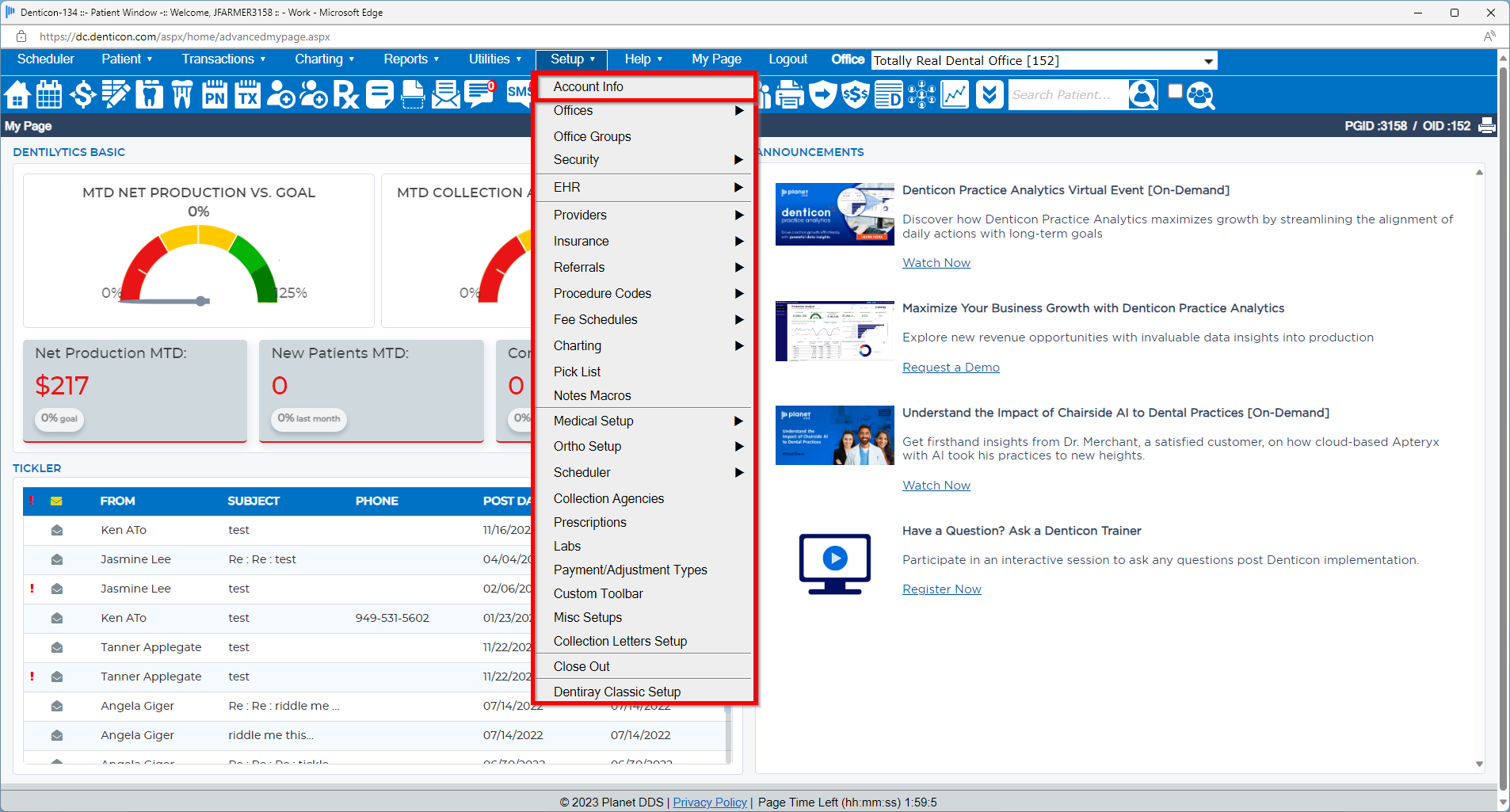The height and width of the screenshot is (812, 1510).
Task: Click the document scan toolbar icon
Action: [413, 94]
